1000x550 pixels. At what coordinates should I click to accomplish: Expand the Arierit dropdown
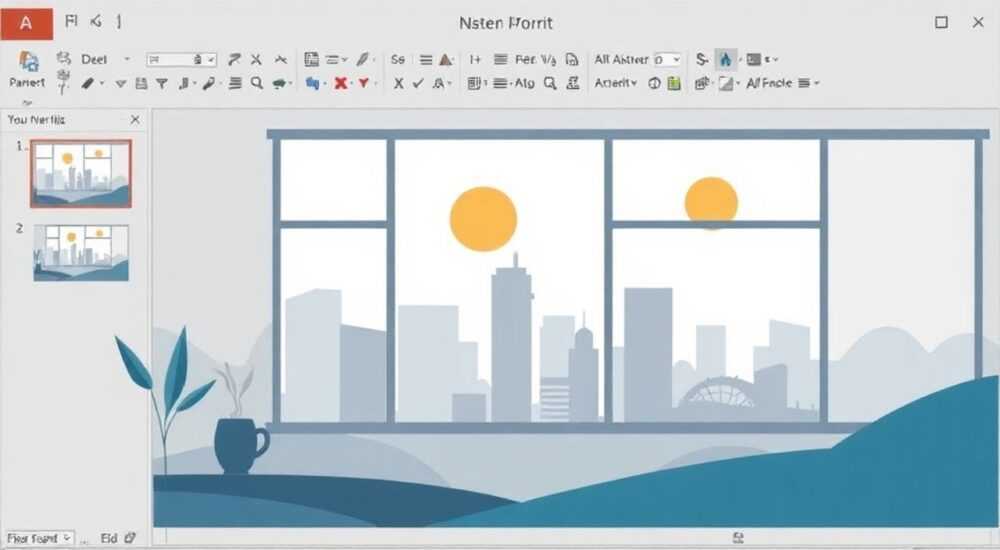click(x=615, y=83)
